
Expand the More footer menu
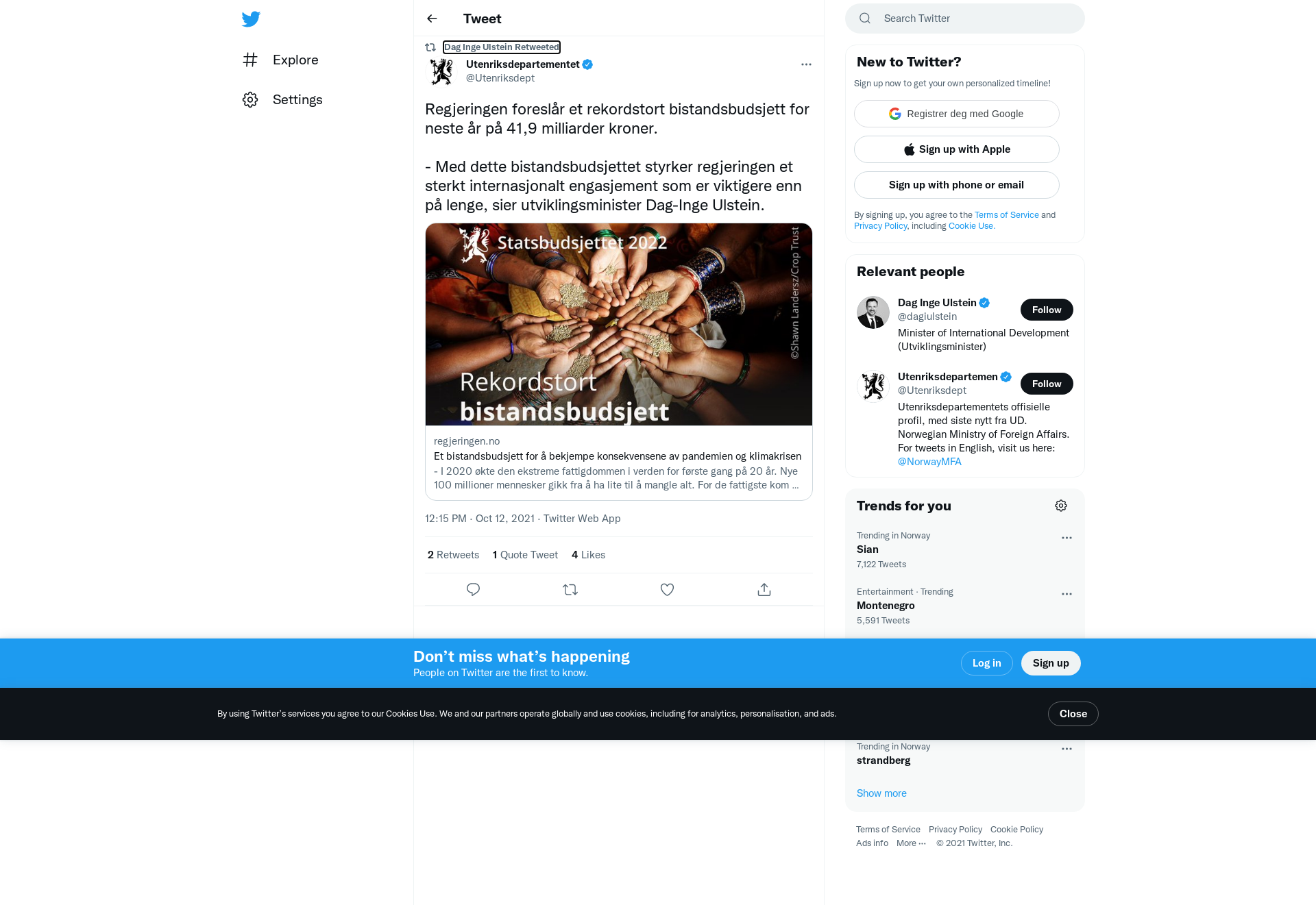(911, 843)
